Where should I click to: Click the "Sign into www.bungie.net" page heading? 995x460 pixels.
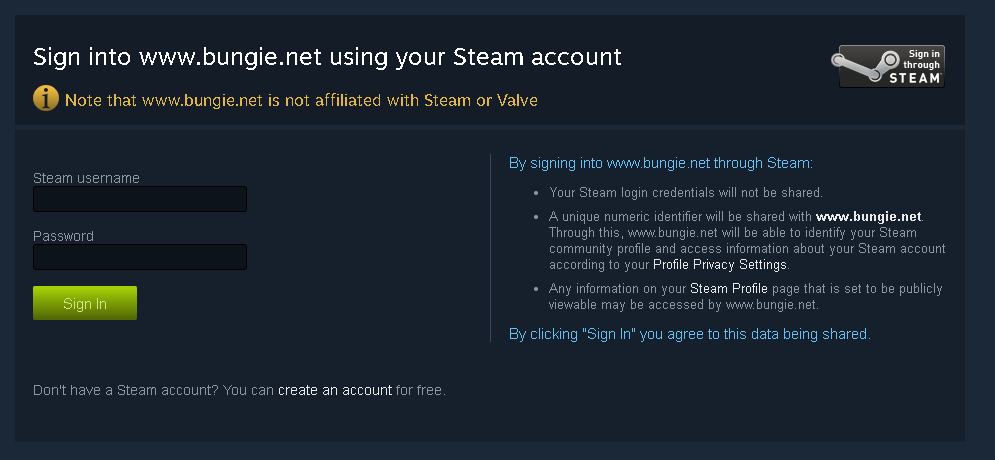coord(327,56)
